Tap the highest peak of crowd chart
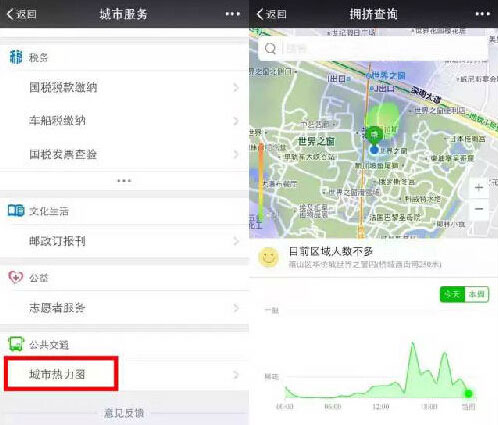This screenshot has width=498, height=425. 413,344
